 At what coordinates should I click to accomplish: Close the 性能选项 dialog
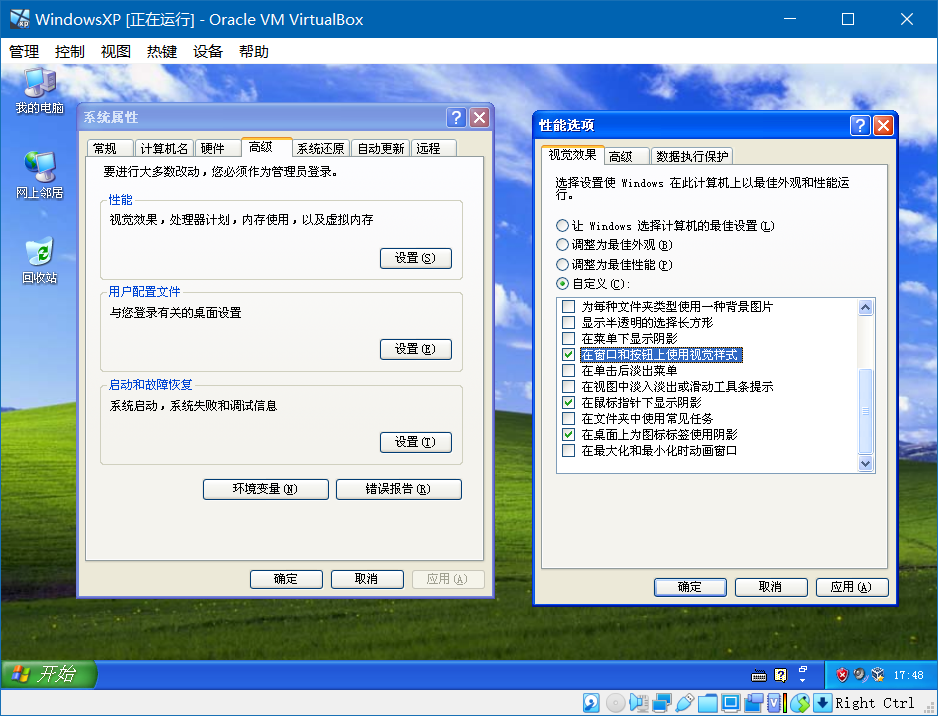[883, 125]
